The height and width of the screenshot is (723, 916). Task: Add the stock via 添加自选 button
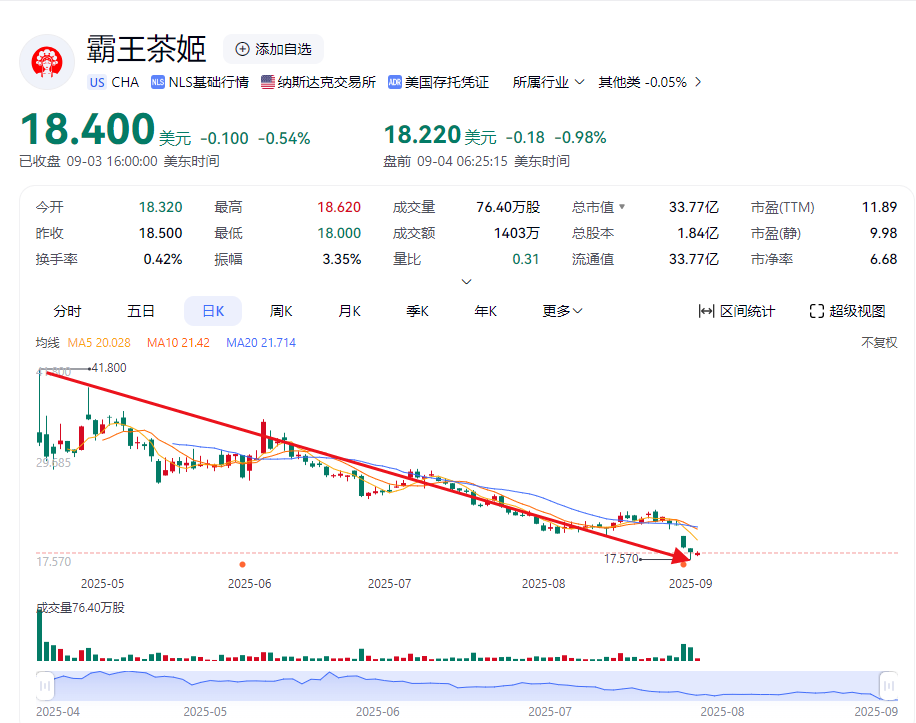(273, 49)
